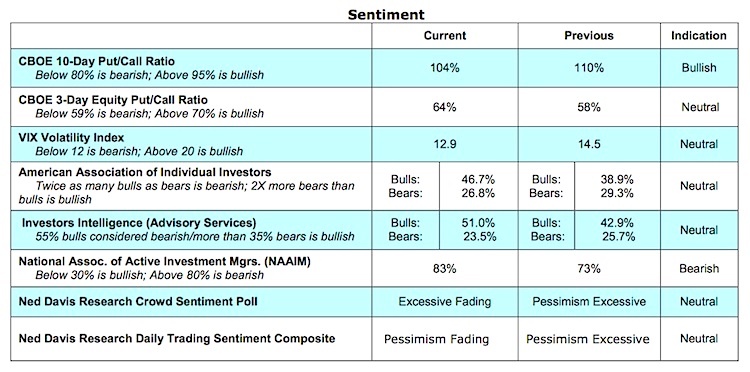
Task: Select Ned Davis Research Crowd Sentiment Poll
Action: click(138, 302)
